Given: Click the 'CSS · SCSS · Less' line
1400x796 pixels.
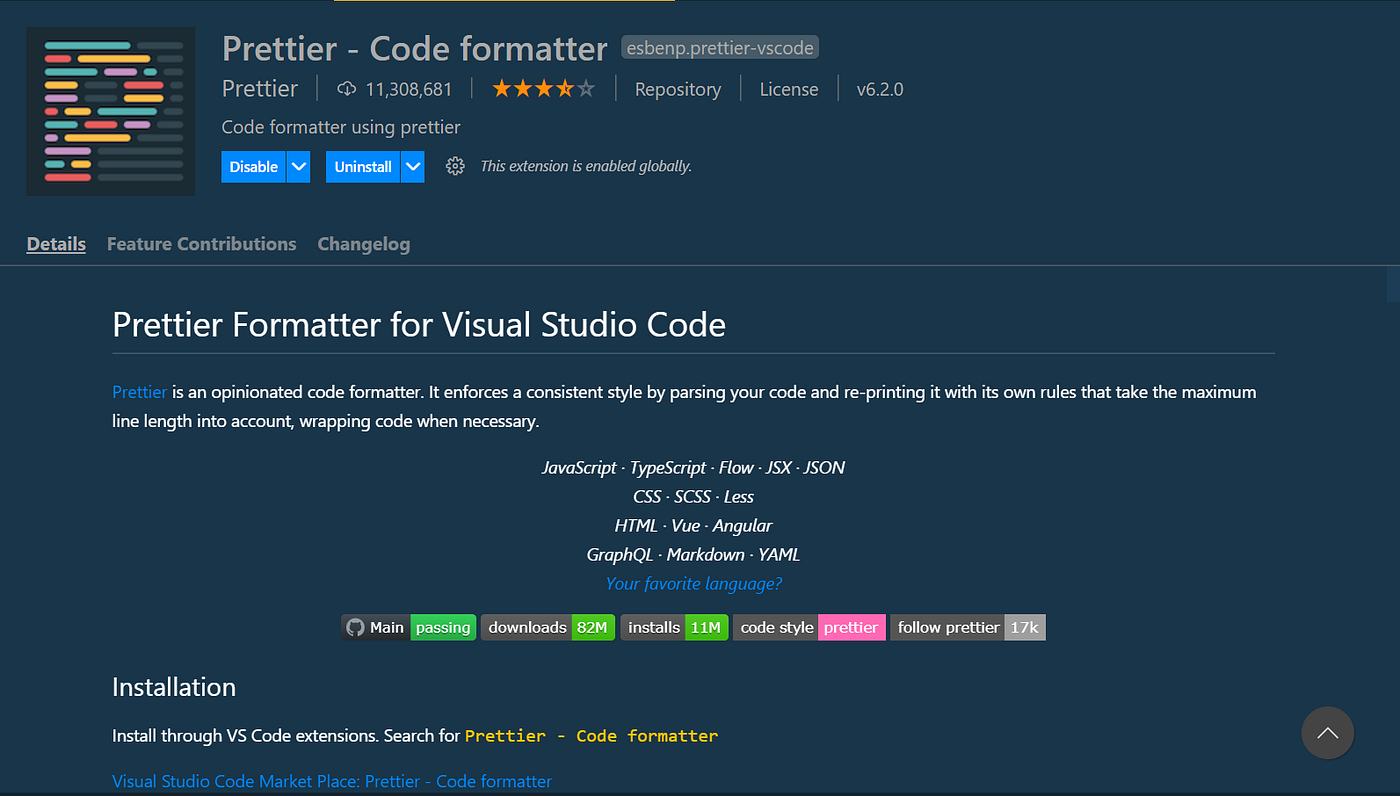Looking at the screenshot, I should 694,496.
